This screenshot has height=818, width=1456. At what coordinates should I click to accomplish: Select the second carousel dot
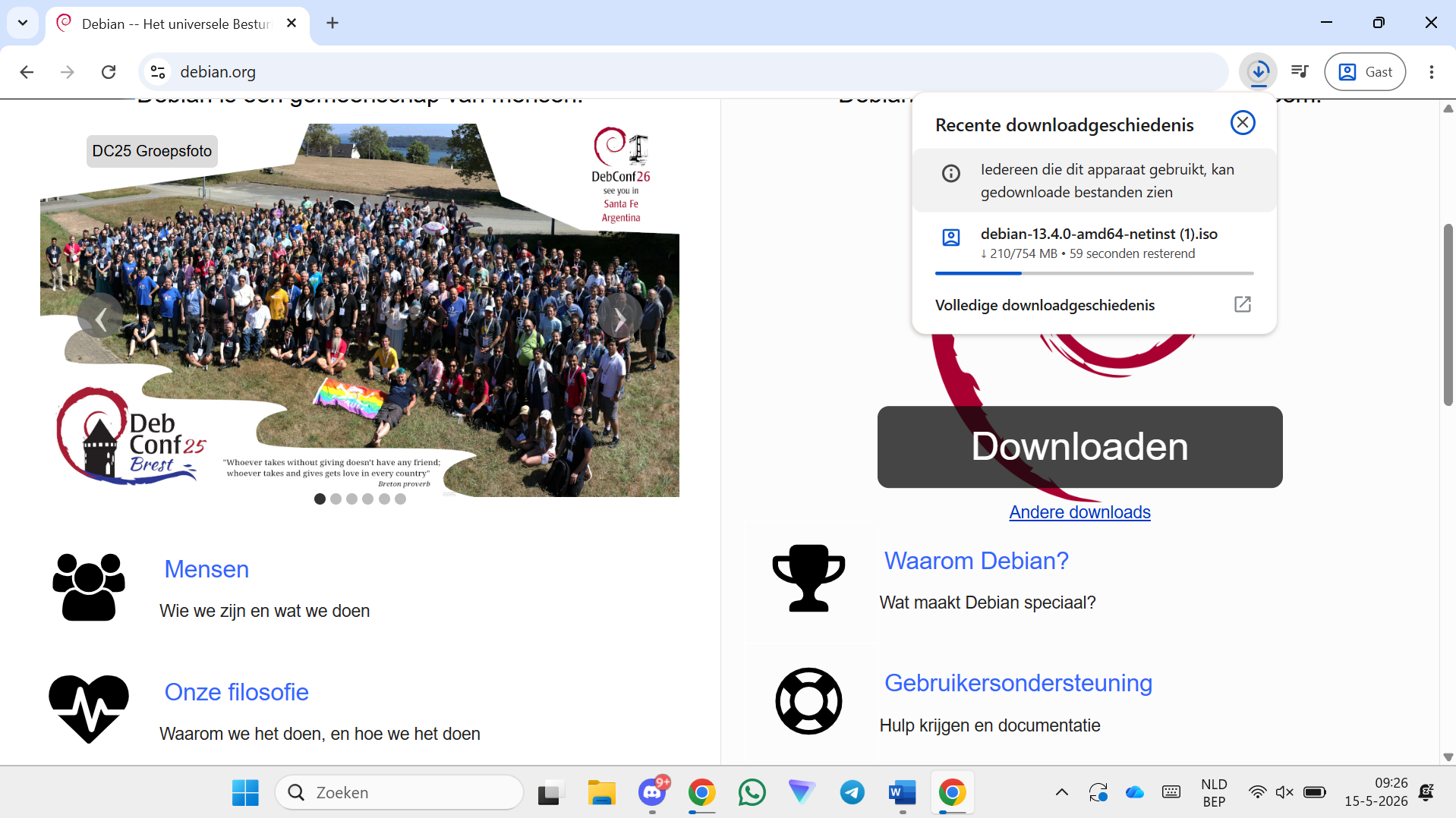click(336, 499)
